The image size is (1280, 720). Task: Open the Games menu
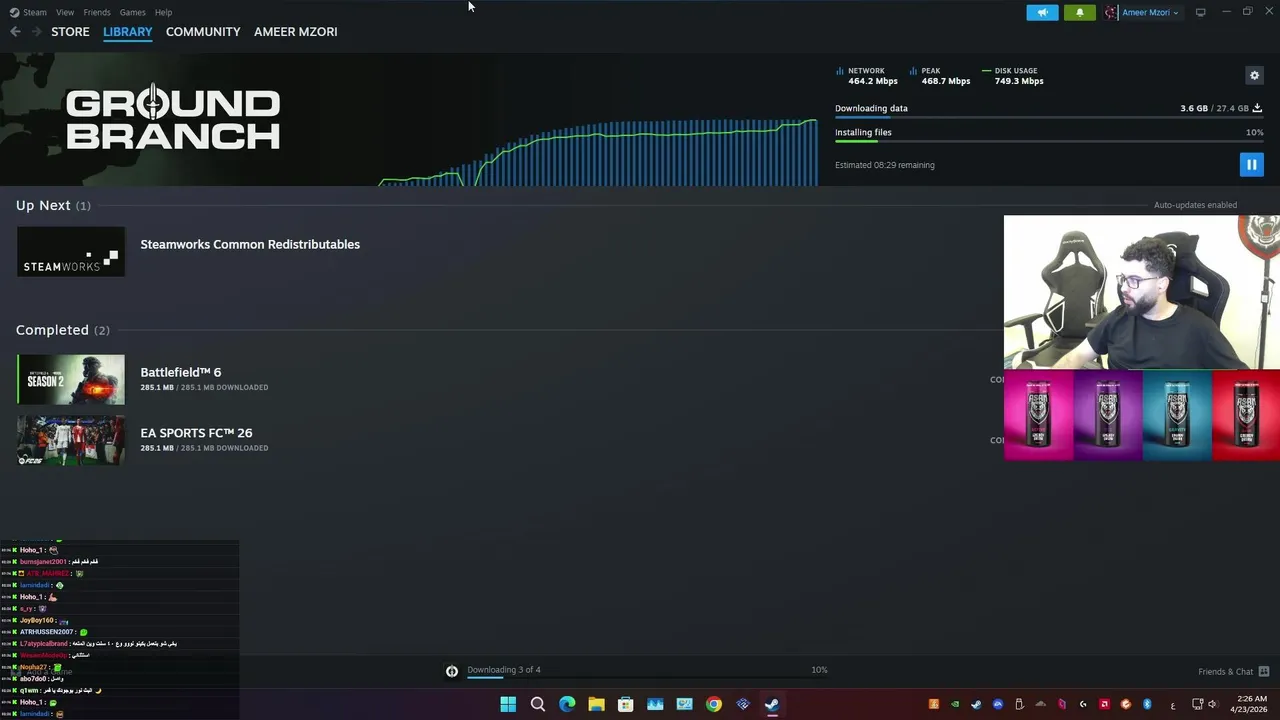coord(132,12)
